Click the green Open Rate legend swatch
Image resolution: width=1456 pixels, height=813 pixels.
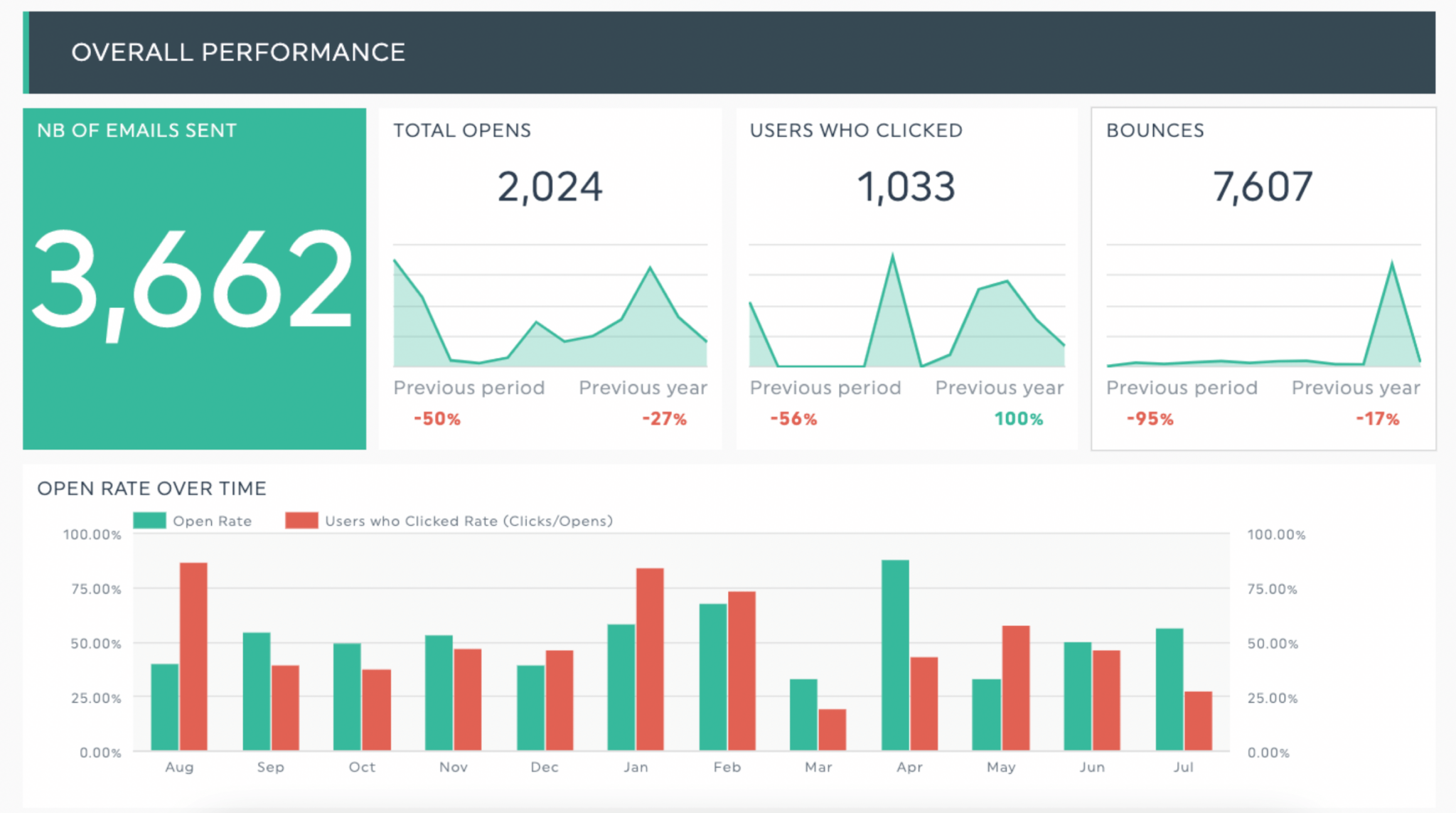[150, 521]
